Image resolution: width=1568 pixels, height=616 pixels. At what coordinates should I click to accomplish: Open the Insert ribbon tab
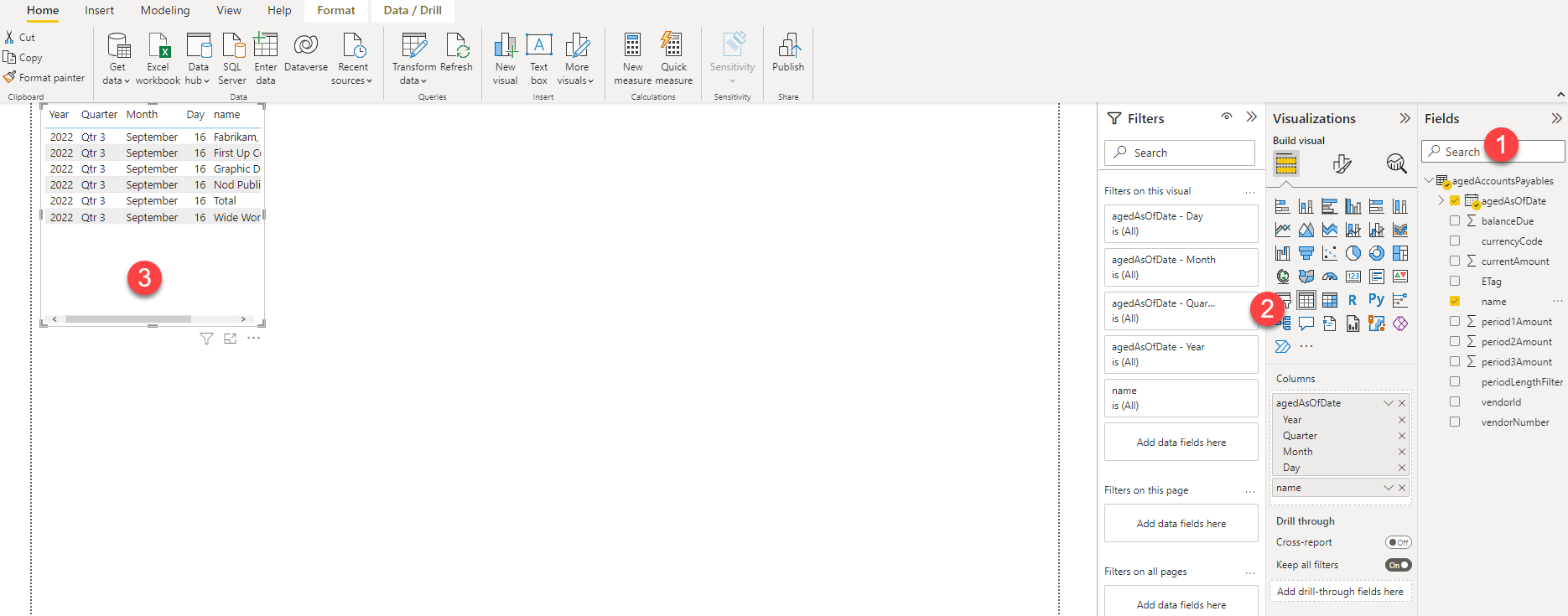(x=99, y=10)
